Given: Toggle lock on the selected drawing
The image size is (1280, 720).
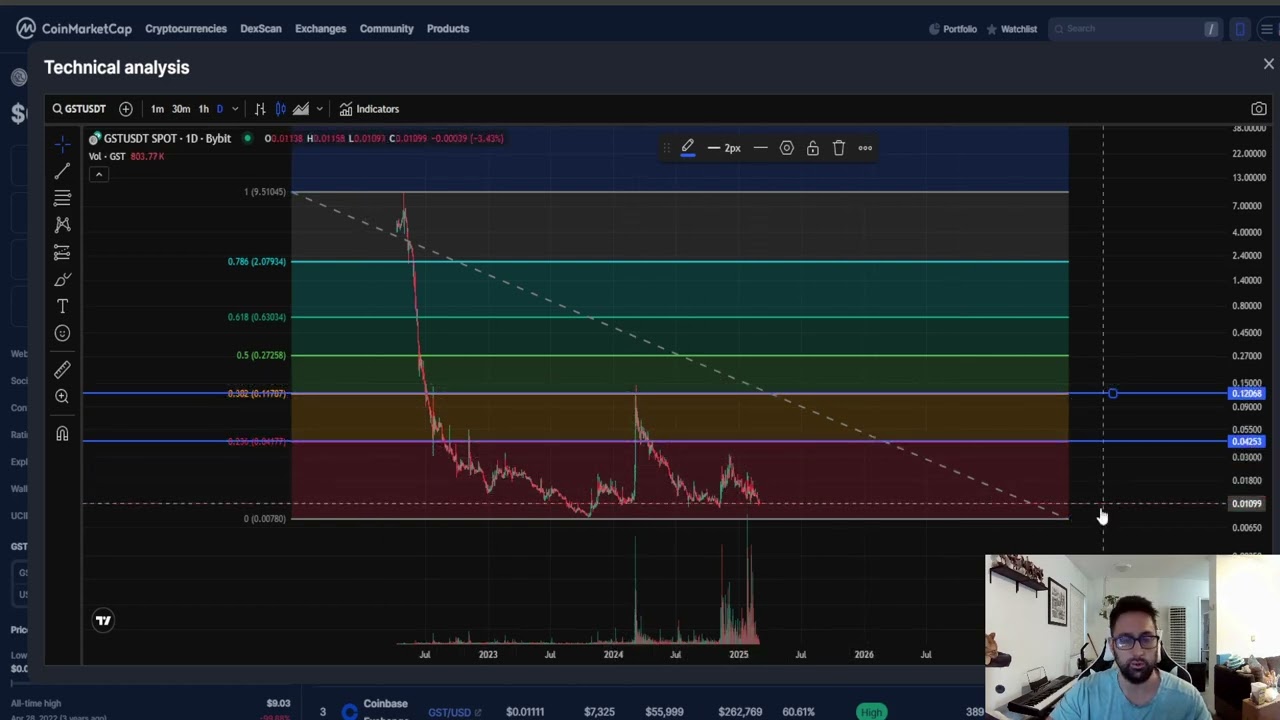Looking at the screenshot, I should (x=813, y=148).
